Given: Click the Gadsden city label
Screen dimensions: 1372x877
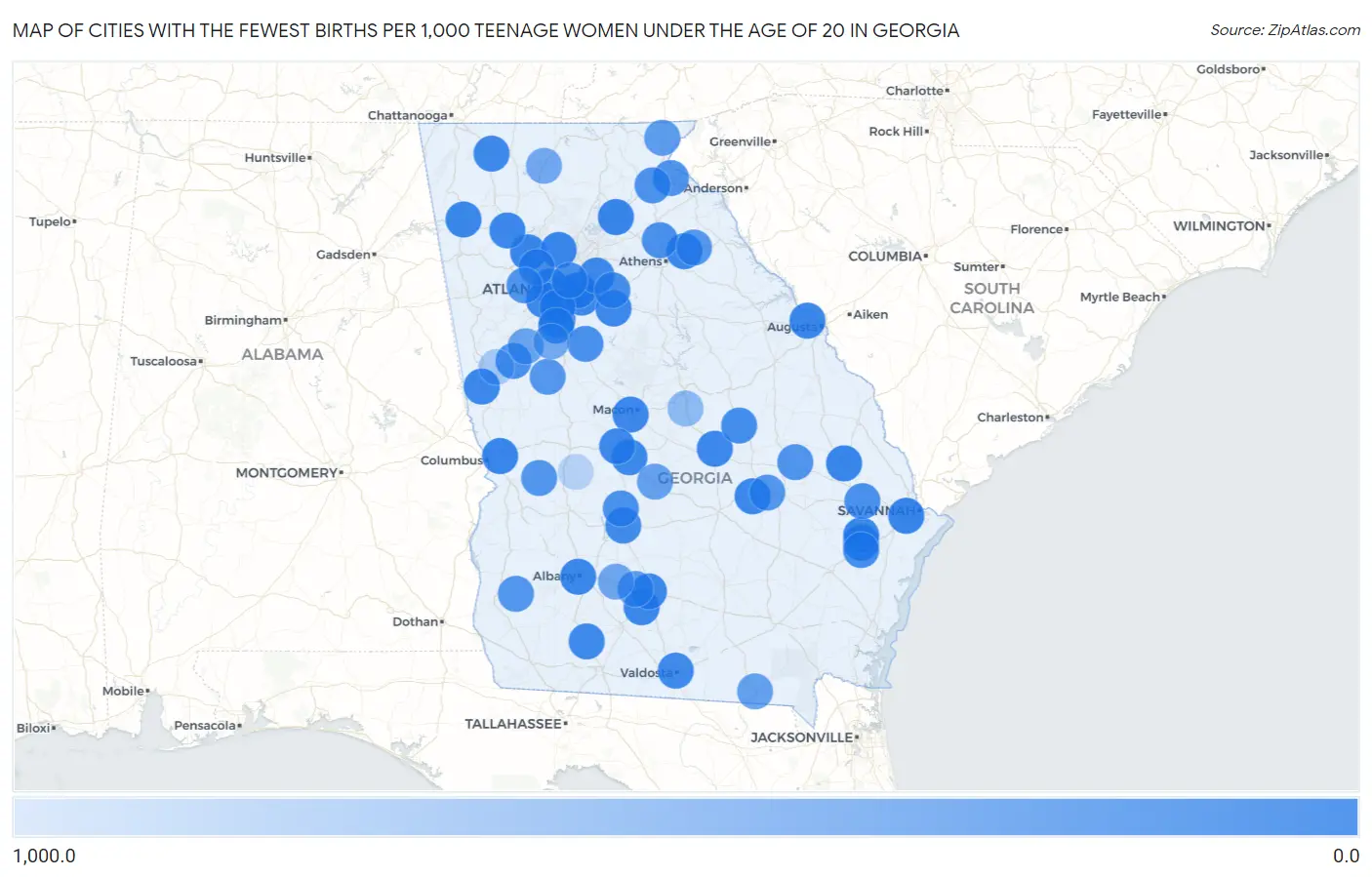Looking at the screenshot, I should pyautogui.click(x=343, y=254).
